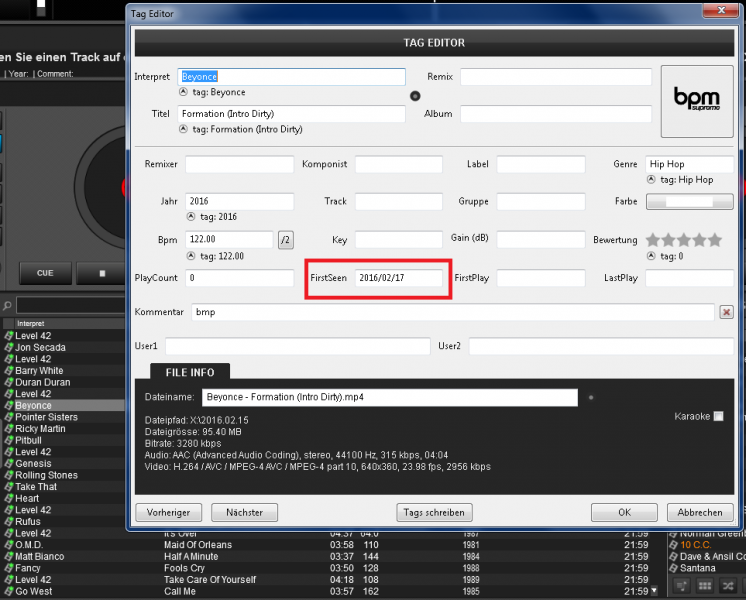746x600 pixels.
Task: Click the search magnifier icon above track list
Action: [7, 304]
